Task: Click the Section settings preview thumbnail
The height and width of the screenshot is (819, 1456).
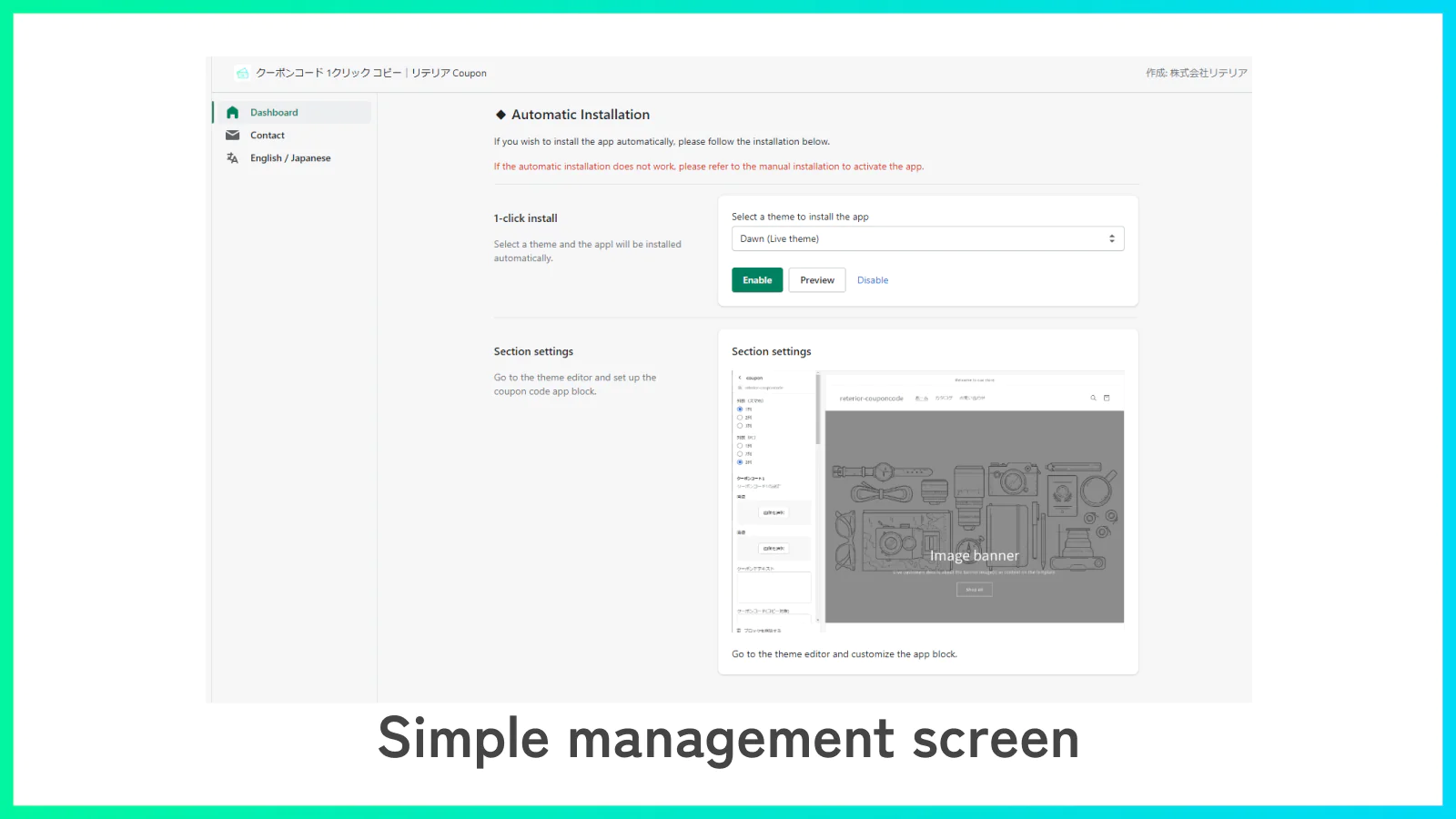Action: click(928, 501)
